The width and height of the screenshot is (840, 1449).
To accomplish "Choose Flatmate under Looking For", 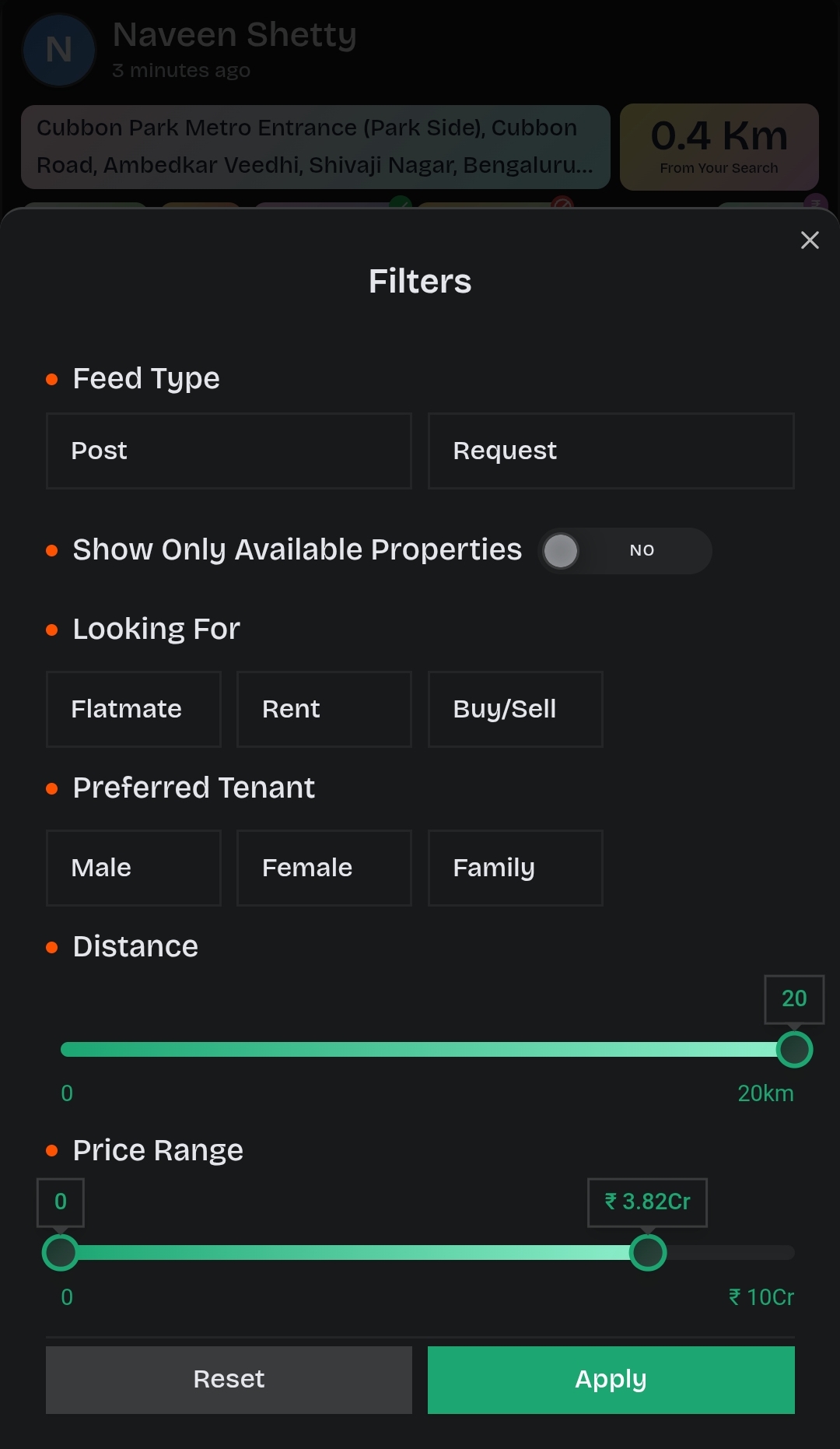I will (x=134, y=709).
